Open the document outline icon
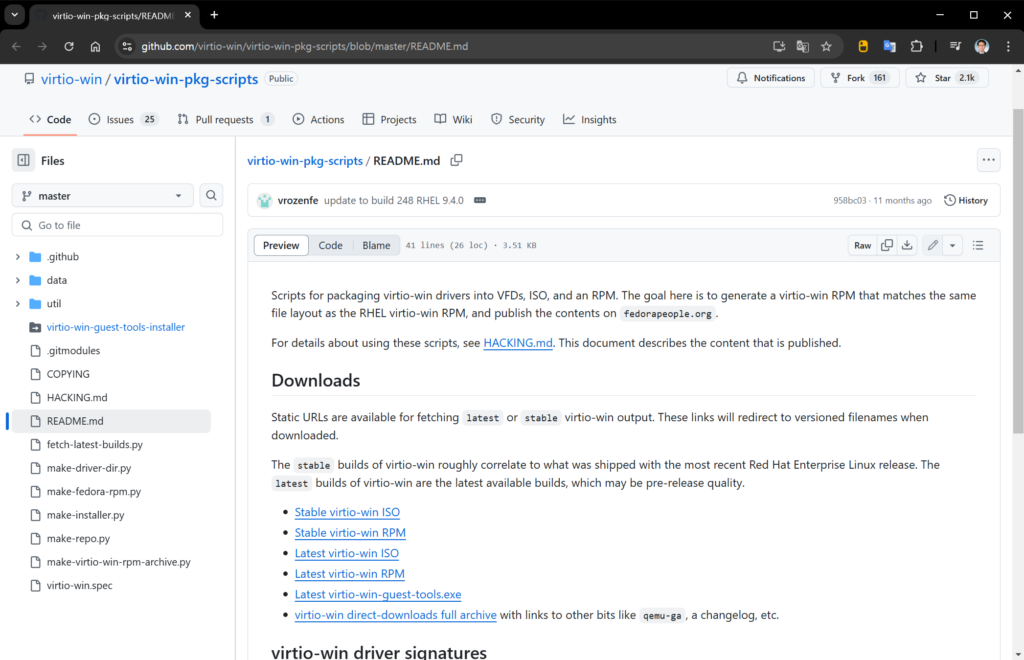Viewport: 1024px width, 660px height. (x=978, y=245)
